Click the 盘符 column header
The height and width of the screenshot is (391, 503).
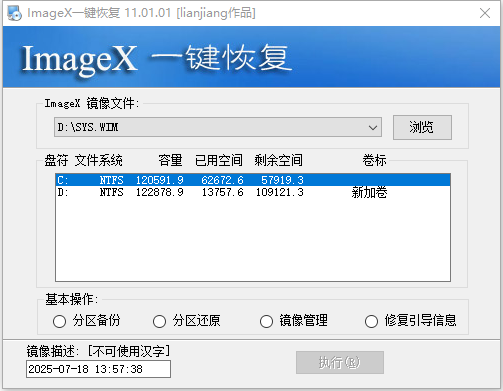click(x=56, y=160)
